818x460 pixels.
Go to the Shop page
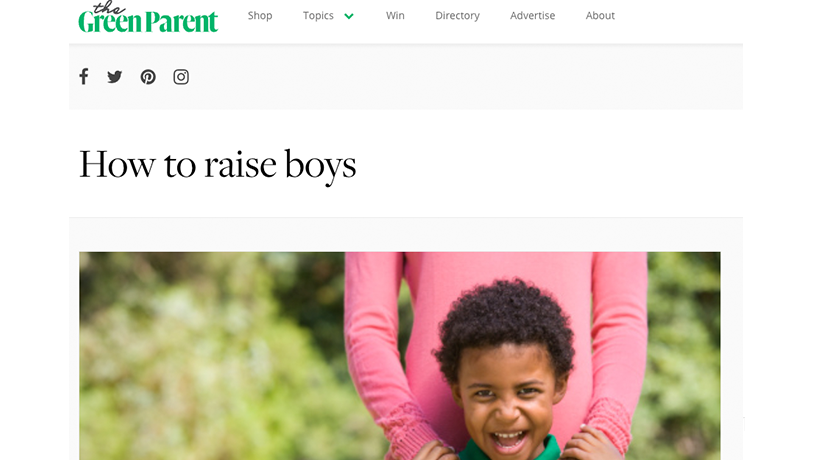pyautogui.click(x=260, y=16)
